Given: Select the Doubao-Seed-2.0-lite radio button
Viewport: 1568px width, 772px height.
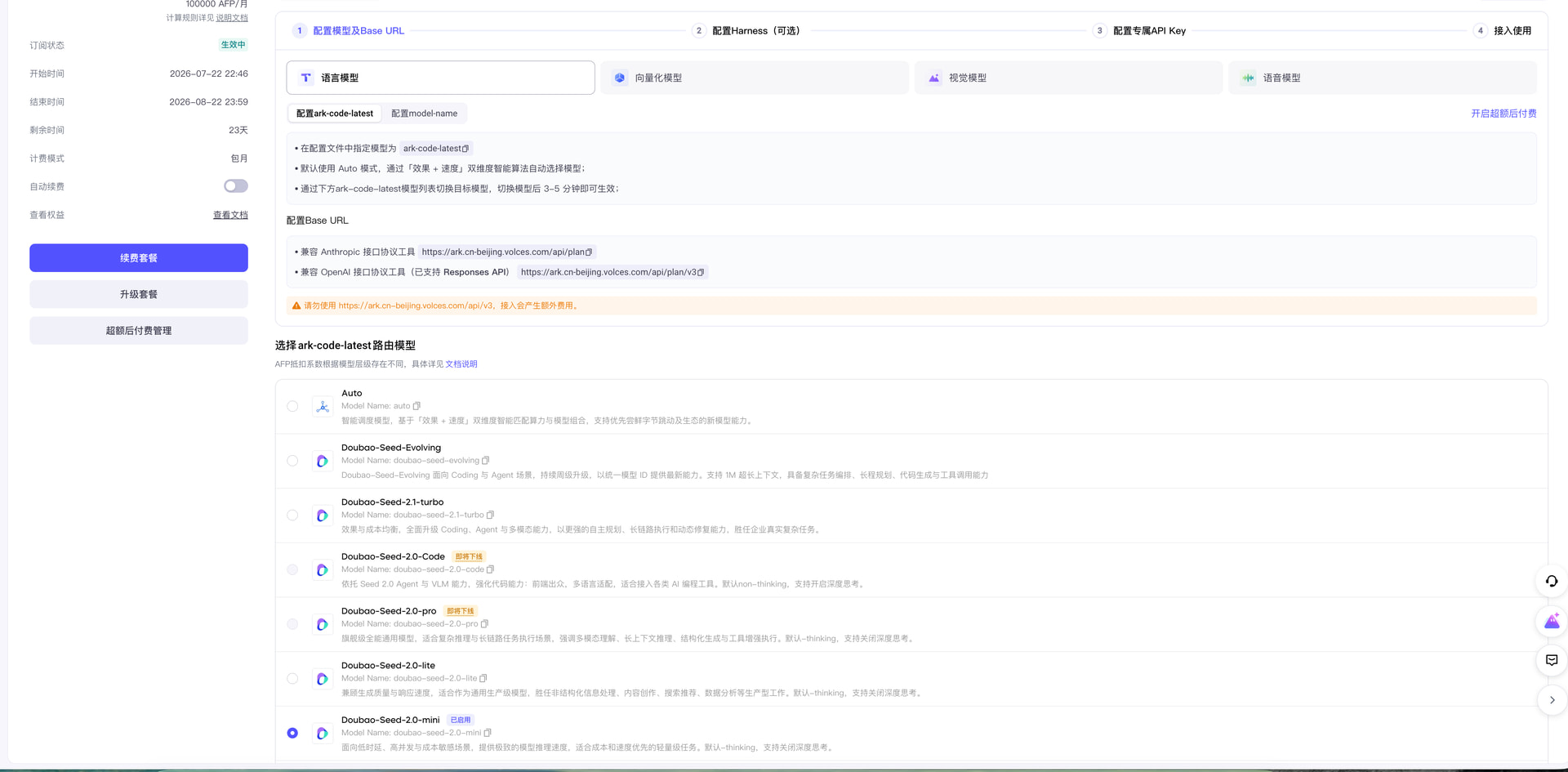Looking at the screenshot, I should [x=292, y=679].
